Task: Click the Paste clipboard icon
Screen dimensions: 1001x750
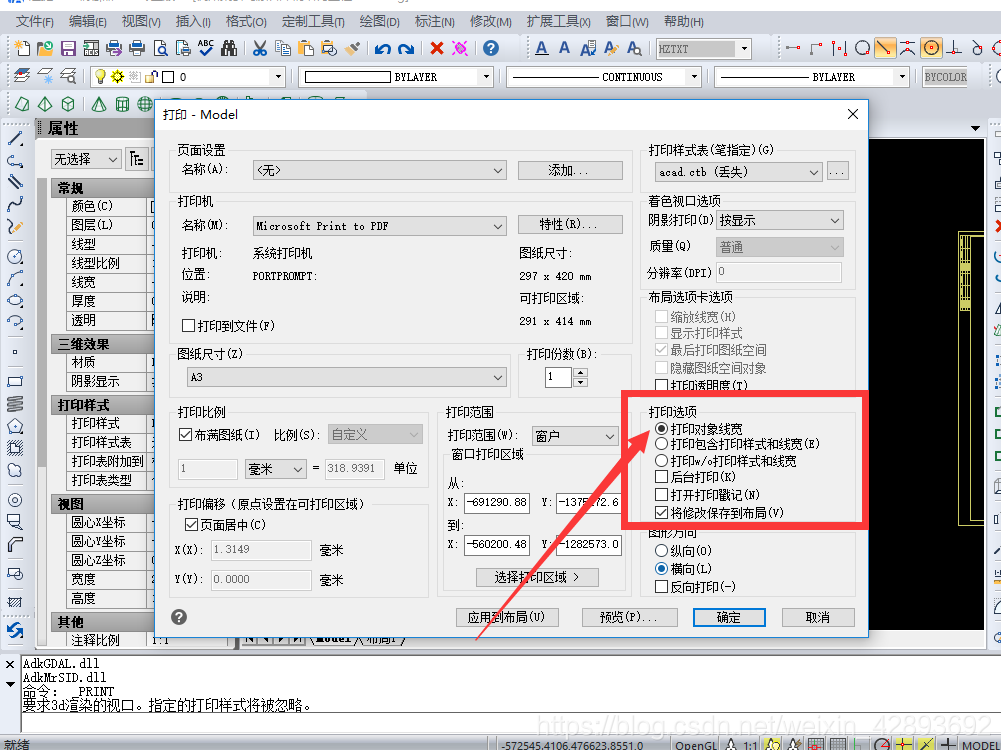Action: click(306, 48)
